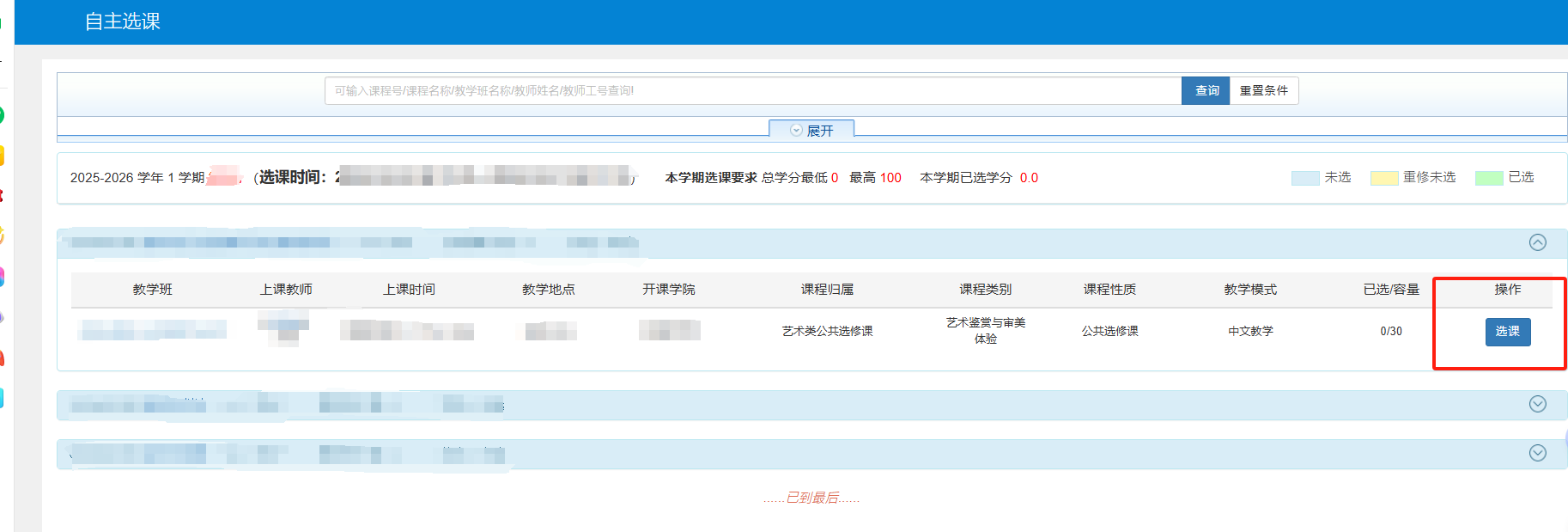Click the light blue 未选 legend swatch
Image resolution: width=1568 pixels, height=532 pixels.
pos(1304,178)
